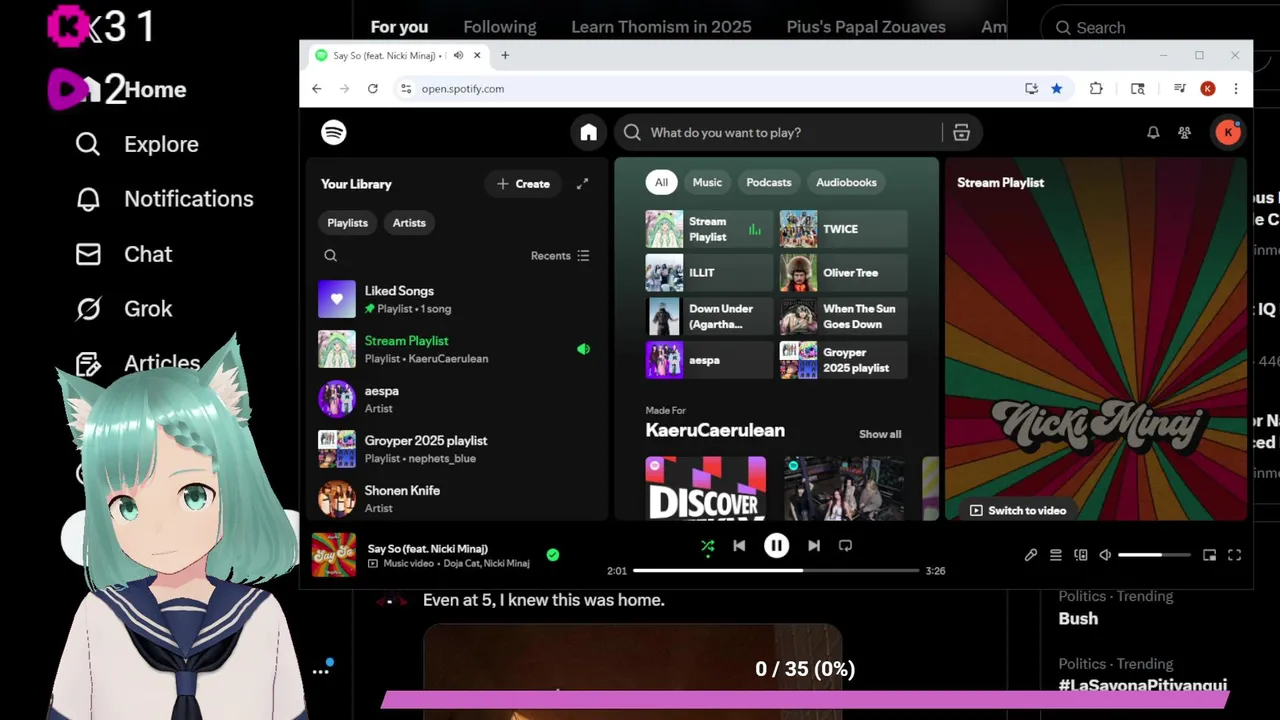This screenshot has width=1280, height=720.
Task: Open Notifications in X sidebar
Action: [165, 199]
